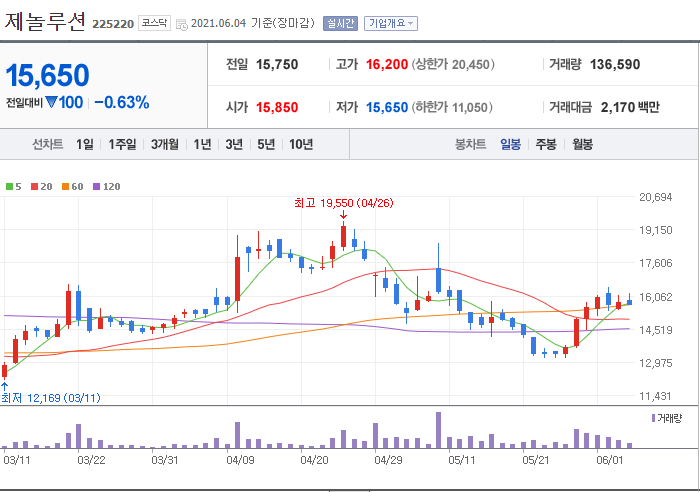Click the orange 60-day moving average swatch
The image size is (700, 492).
[x=66, y=187]
